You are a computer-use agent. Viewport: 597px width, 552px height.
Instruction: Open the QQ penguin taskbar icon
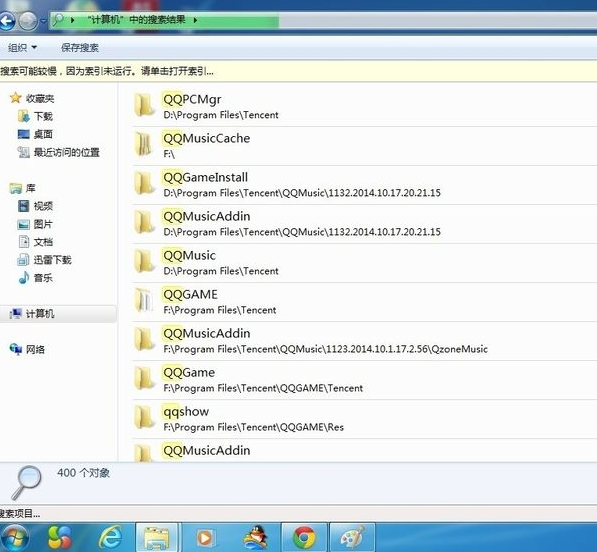coord(255,537)
